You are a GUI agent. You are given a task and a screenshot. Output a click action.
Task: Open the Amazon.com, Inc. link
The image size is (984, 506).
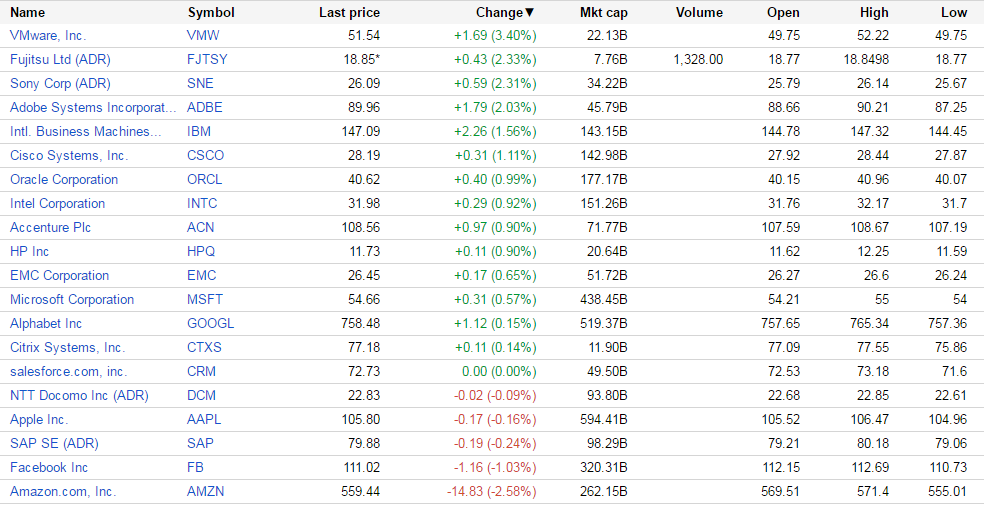pos(63,491)
